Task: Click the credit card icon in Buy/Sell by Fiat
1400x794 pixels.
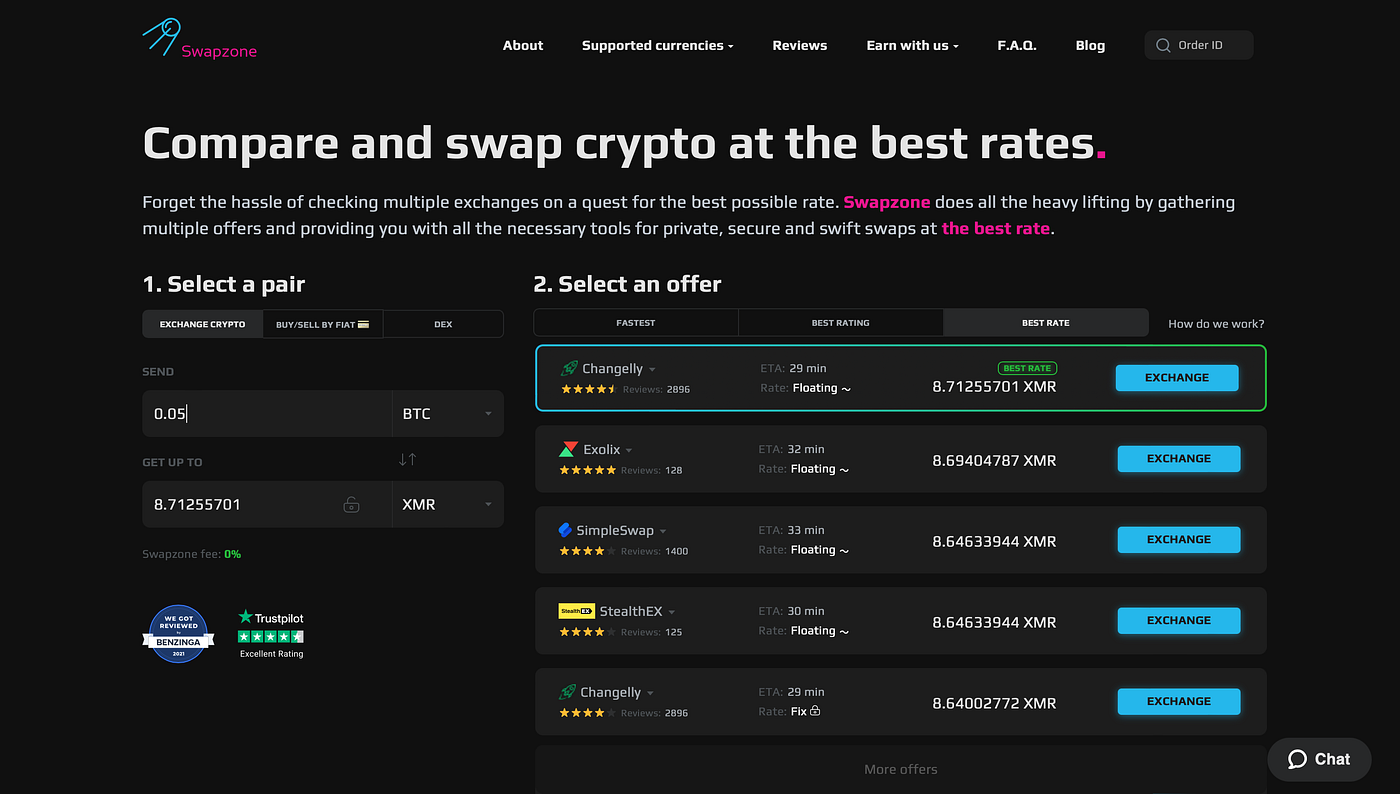Action: click(x=364, y=324)
